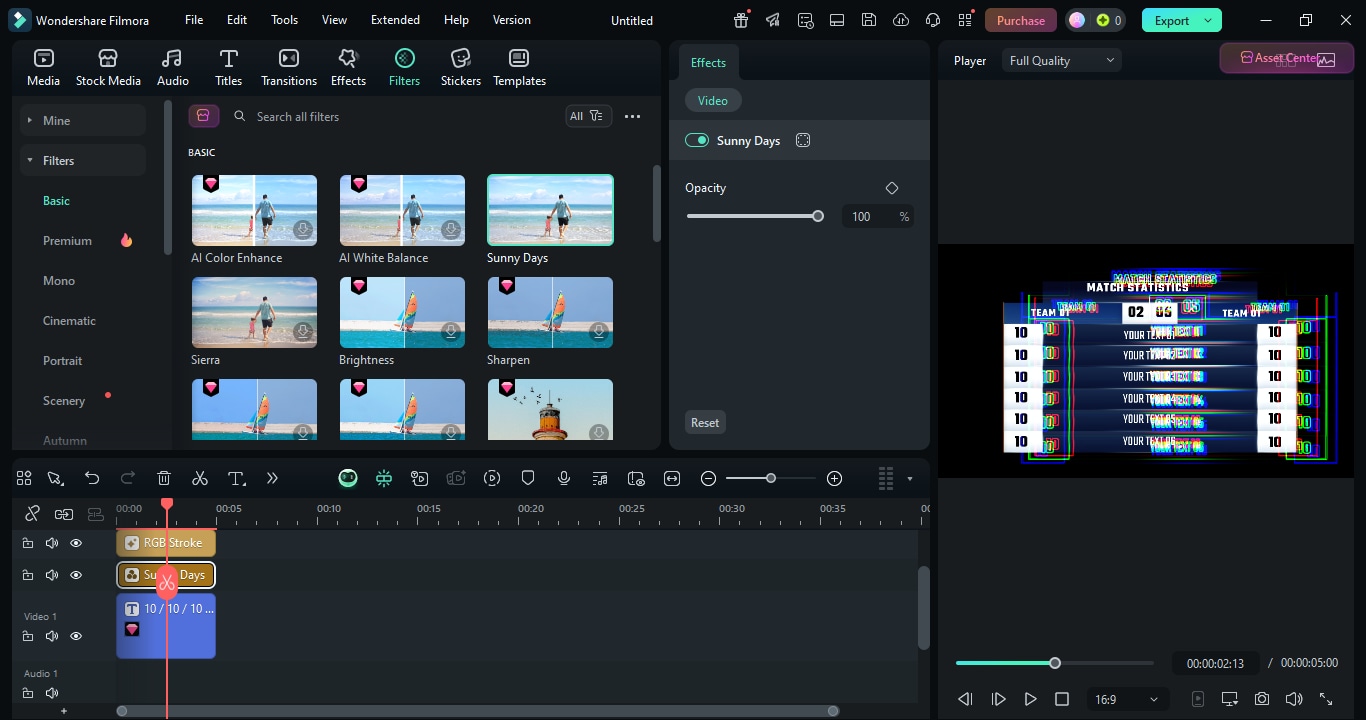Select the AI Color Enhance filter thumbnail
The image size is (1366, 720).
(254, 210)
